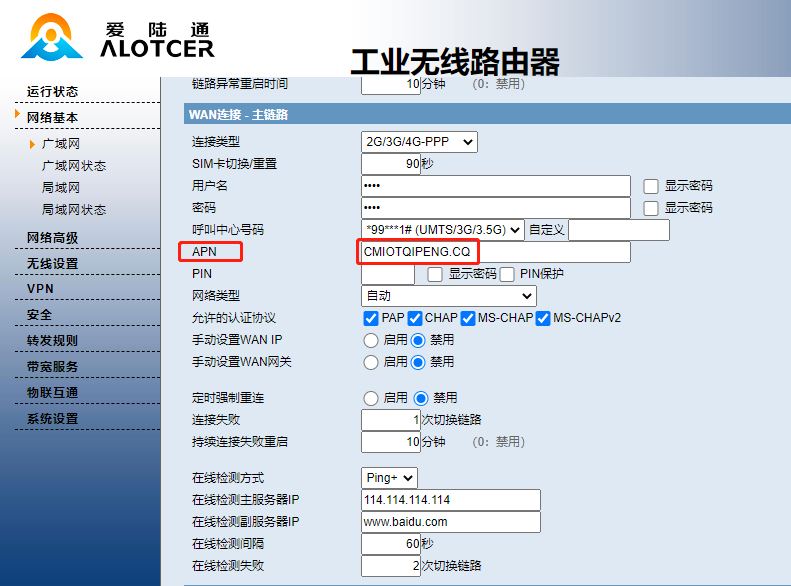Open the 无线设置 menu
Viewport: 791px width, 586px height.
click(x=52, y=263)
